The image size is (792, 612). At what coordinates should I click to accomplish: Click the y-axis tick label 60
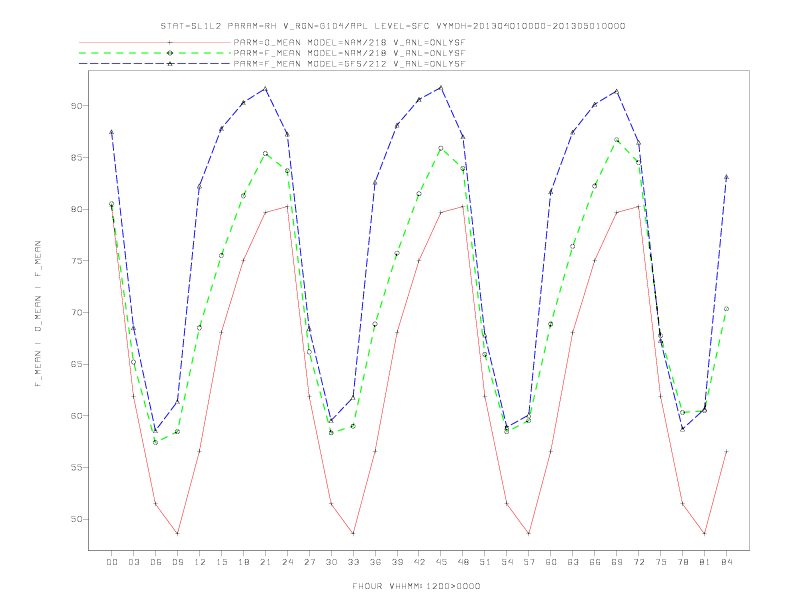point(76,416)
